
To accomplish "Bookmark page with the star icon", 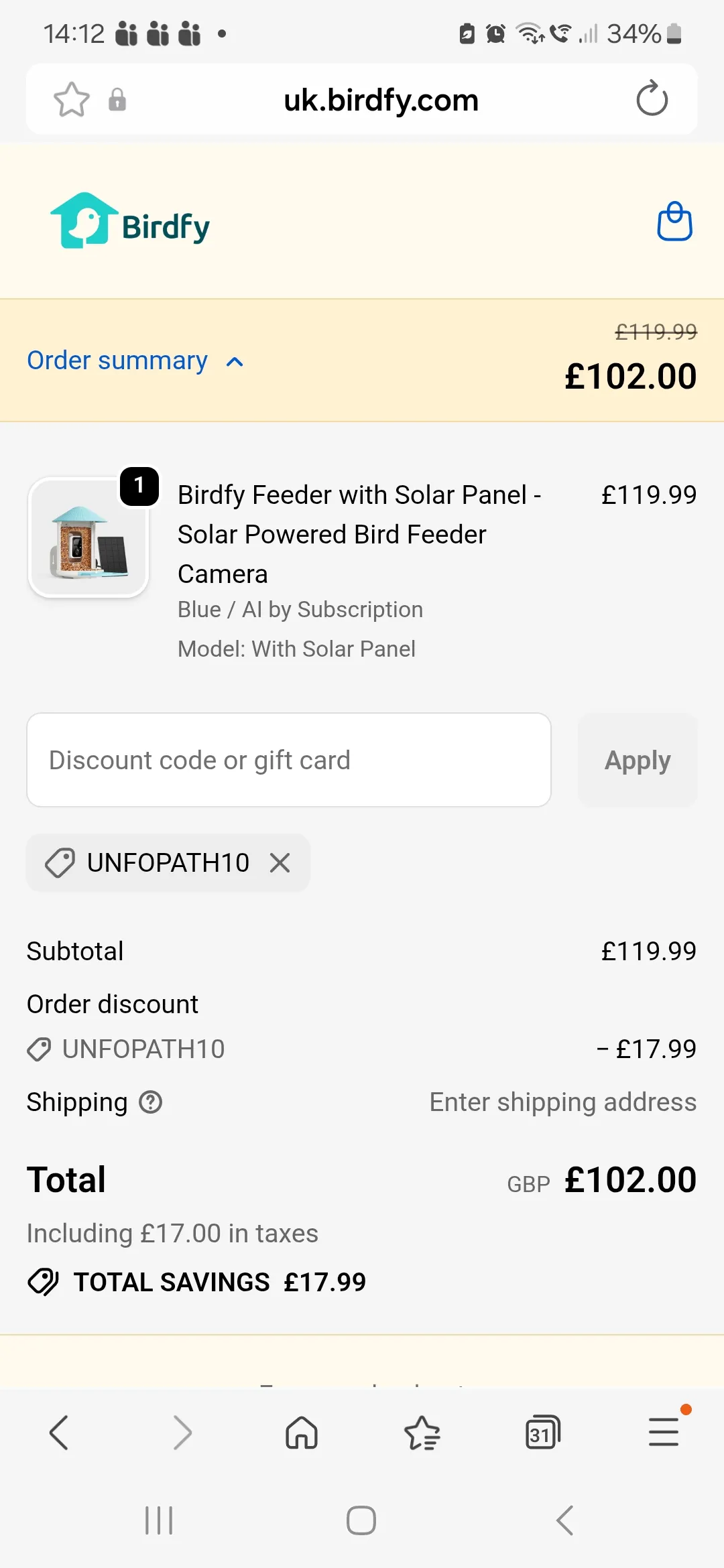I will click(71, 100).
